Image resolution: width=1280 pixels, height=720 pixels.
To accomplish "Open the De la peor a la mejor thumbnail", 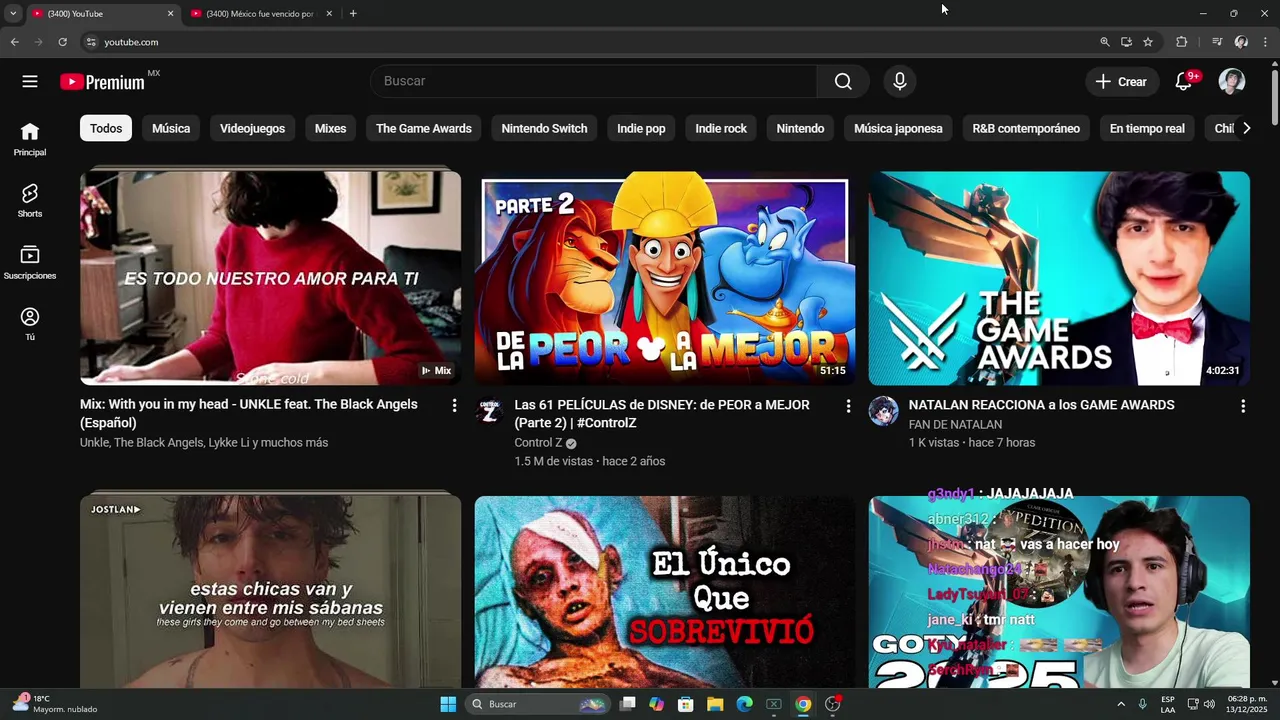I will click(665, 278).
